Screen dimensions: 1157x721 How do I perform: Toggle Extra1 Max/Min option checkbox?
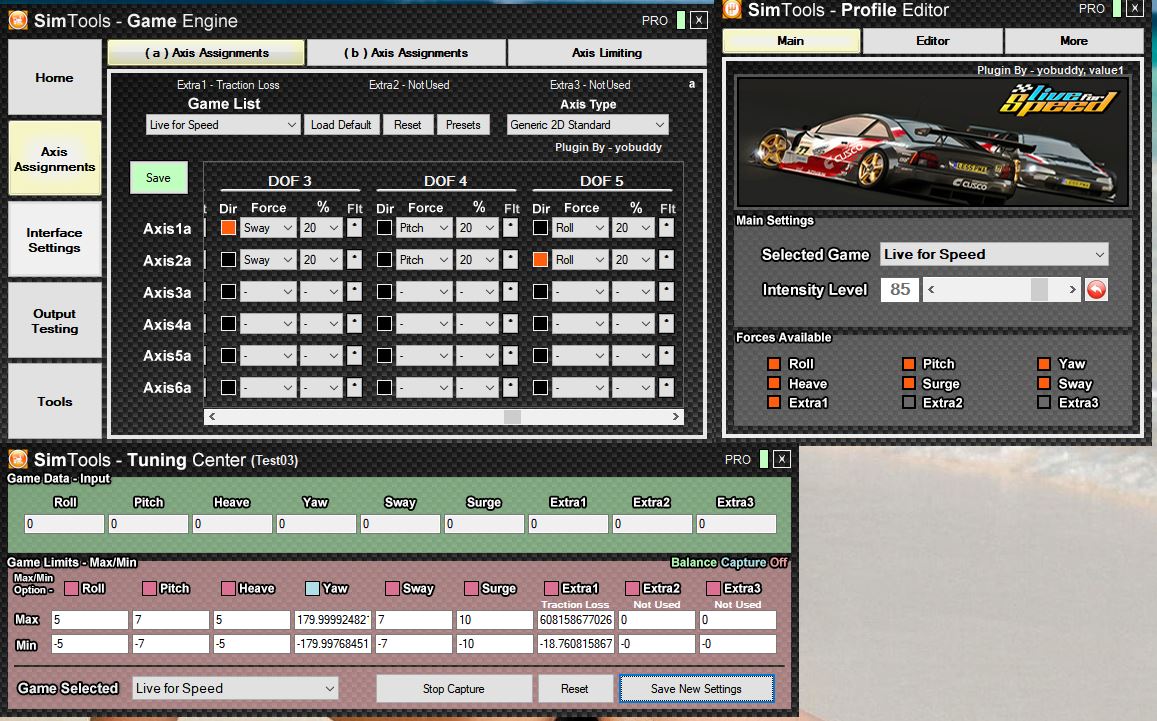coord(551,588)
